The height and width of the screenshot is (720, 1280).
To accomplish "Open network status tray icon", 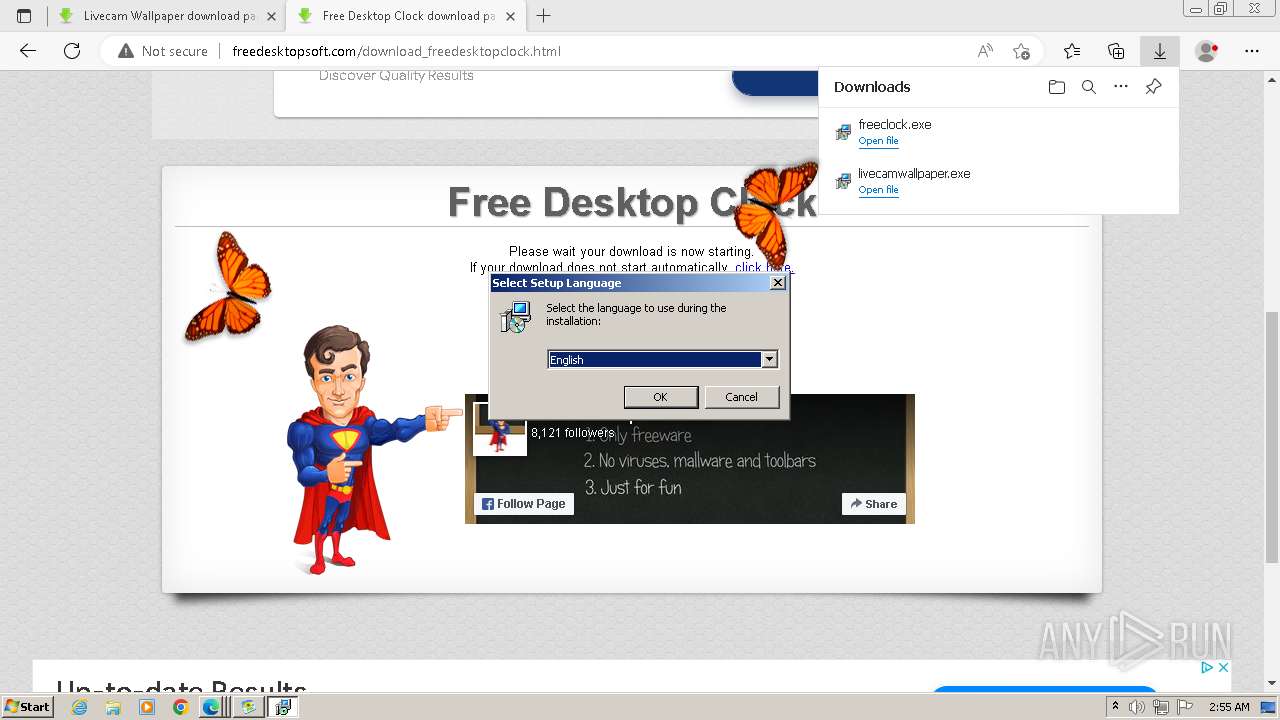I will coord(1161,707).
